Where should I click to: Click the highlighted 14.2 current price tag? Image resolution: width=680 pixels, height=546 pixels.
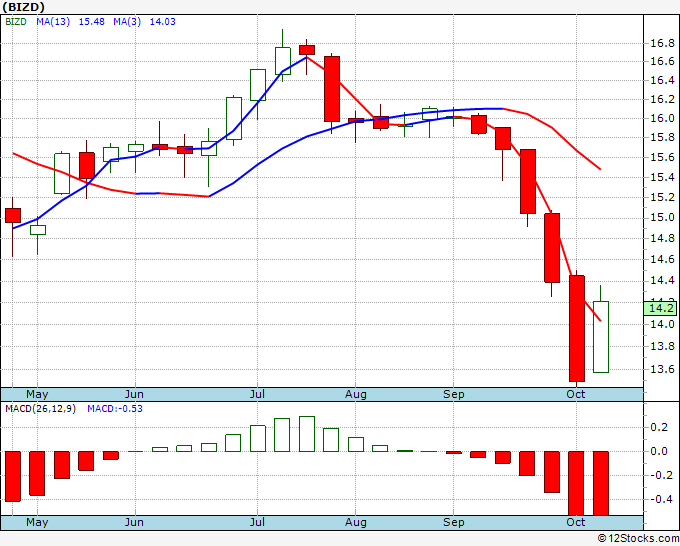click(x=660, y=308)
